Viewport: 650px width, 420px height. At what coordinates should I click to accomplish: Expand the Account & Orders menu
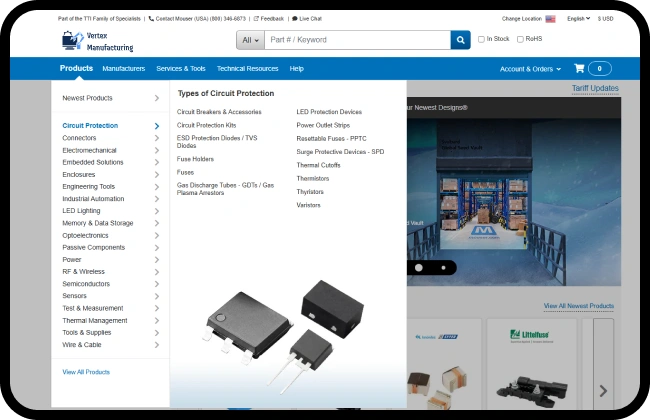click(530, 69)
